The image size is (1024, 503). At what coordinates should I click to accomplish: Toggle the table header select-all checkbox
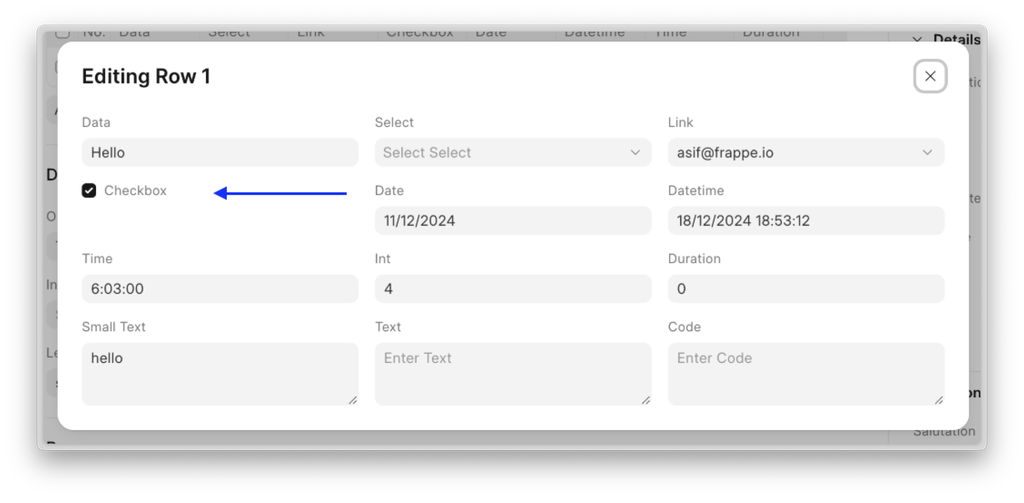pyautogui.click(x=64, y=33)
